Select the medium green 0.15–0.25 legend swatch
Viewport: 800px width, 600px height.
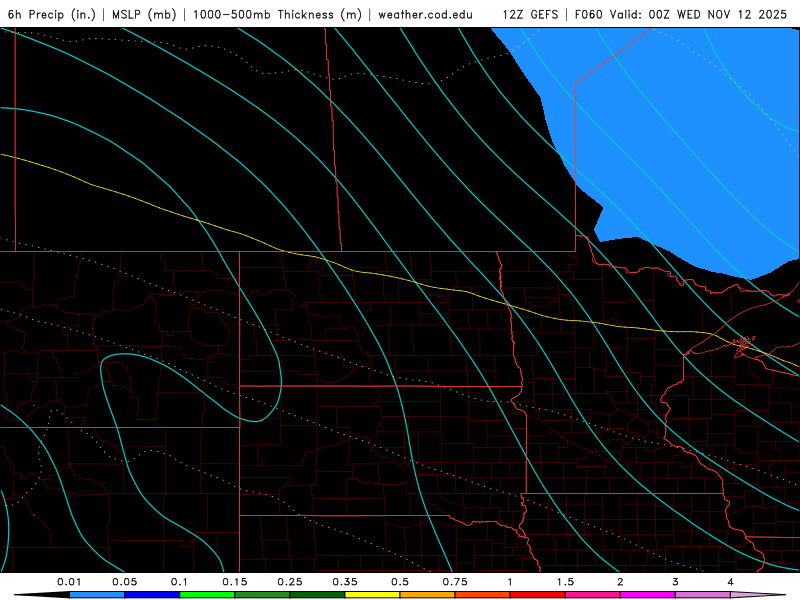point(262,595)
